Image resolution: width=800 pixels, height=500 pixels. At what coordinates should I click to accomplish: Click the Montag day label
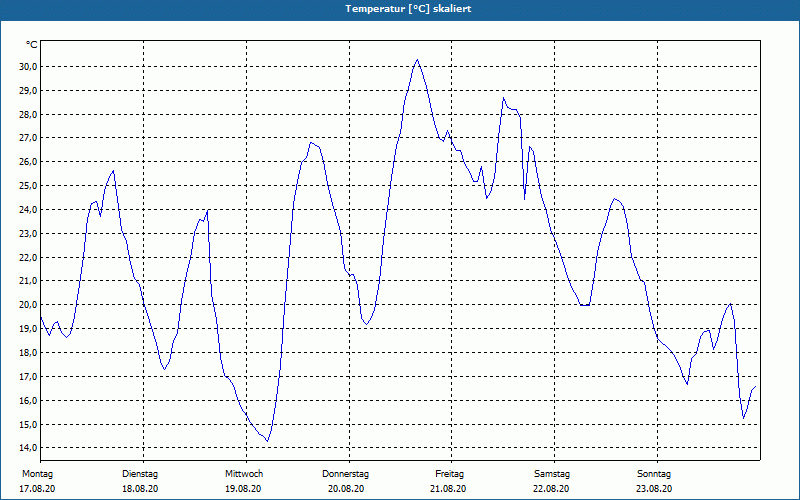click(37, 474)
